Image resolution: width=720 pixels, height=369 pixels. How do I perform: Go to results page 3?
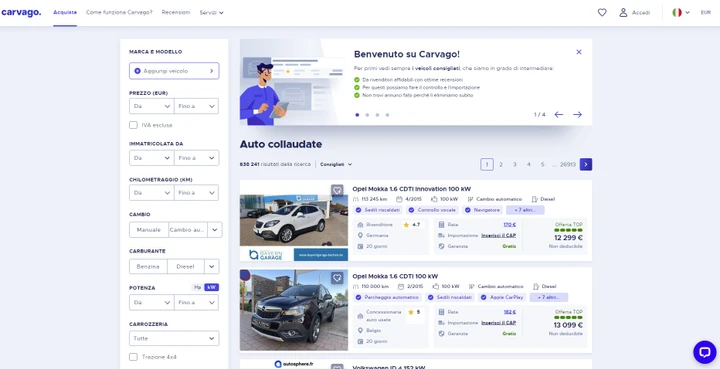515,164
